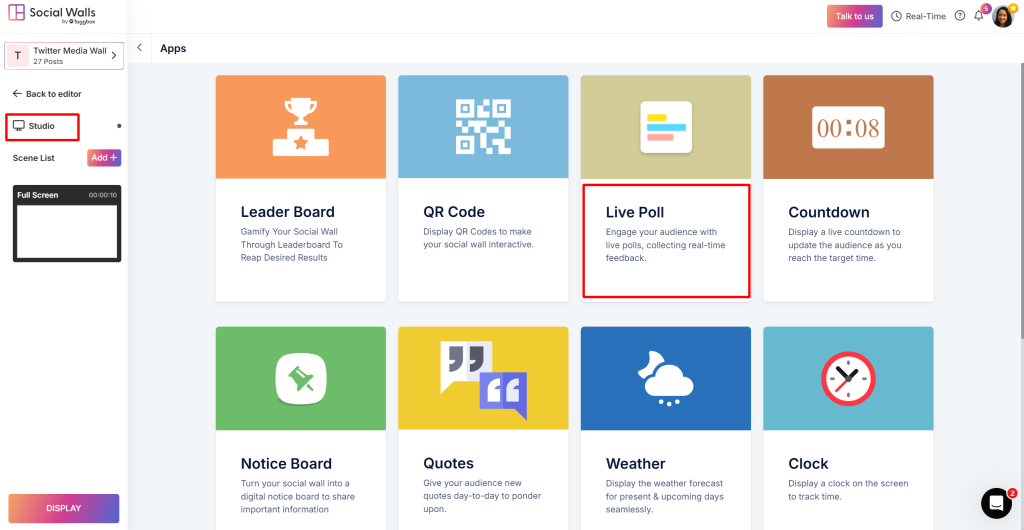Select Studio in the sidebar
The width and height of the screenshot is (1024, 530).
42,126
